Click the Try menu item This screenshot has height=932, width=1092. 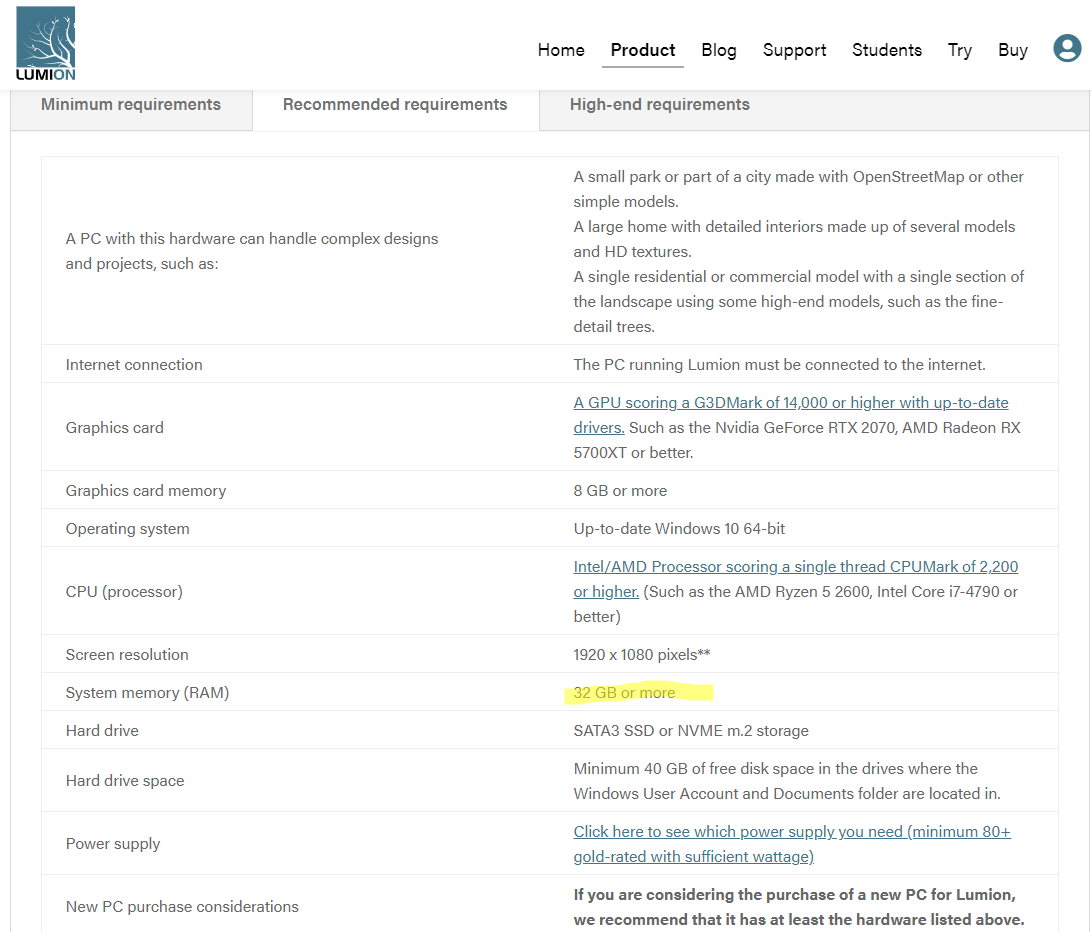(960, 50)
